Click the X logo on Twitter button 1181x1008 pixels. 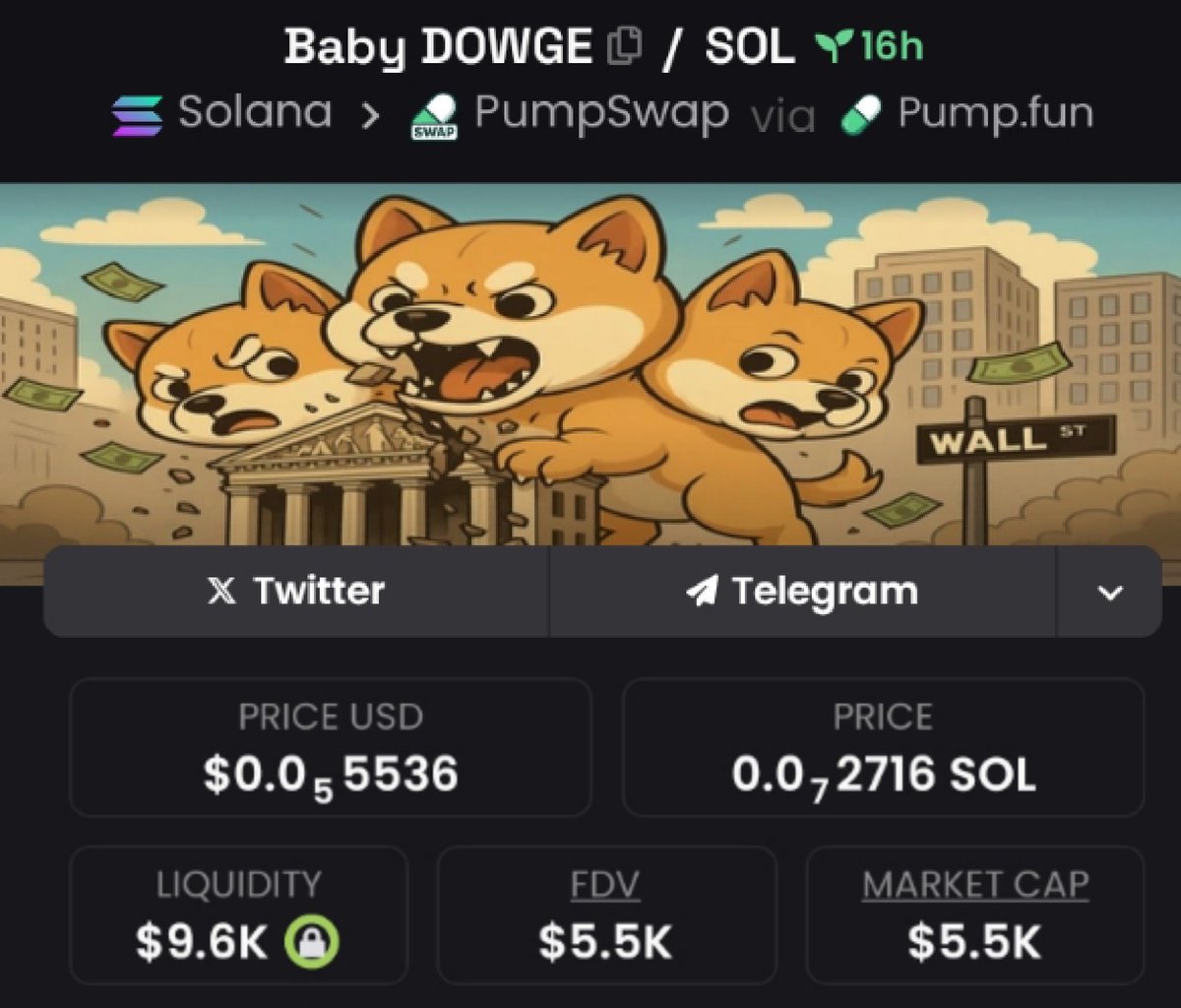pyautogui.click(x=222, y=593)
